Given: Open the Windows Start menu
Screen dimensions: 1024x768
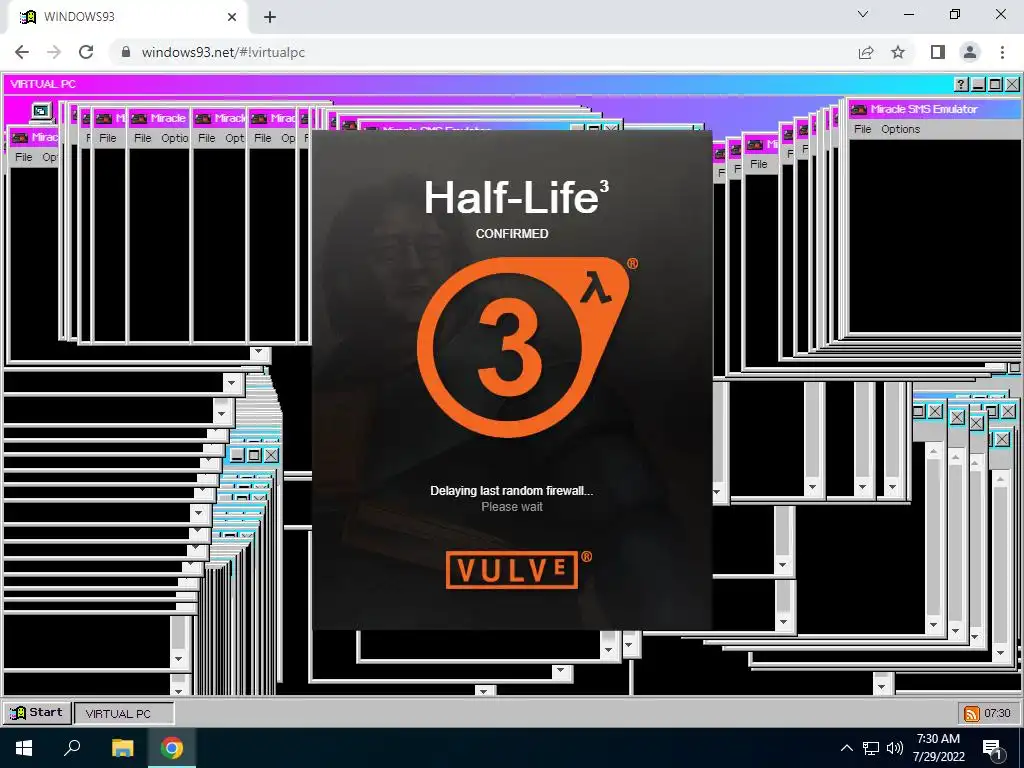Looking at the screenshot, I should coord(24,748).
